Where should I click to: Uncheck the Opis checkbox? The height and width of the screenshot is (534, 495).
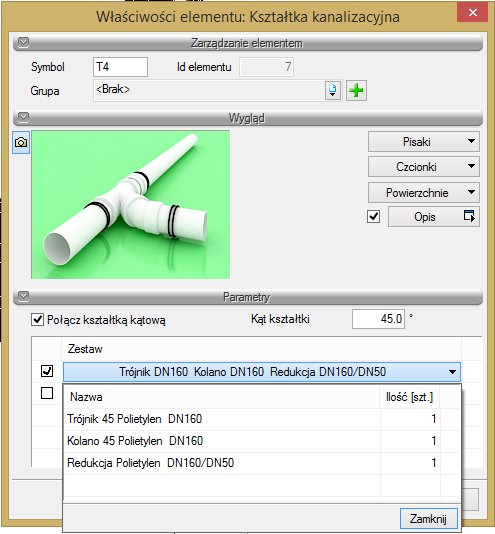[x=373, y=217]
